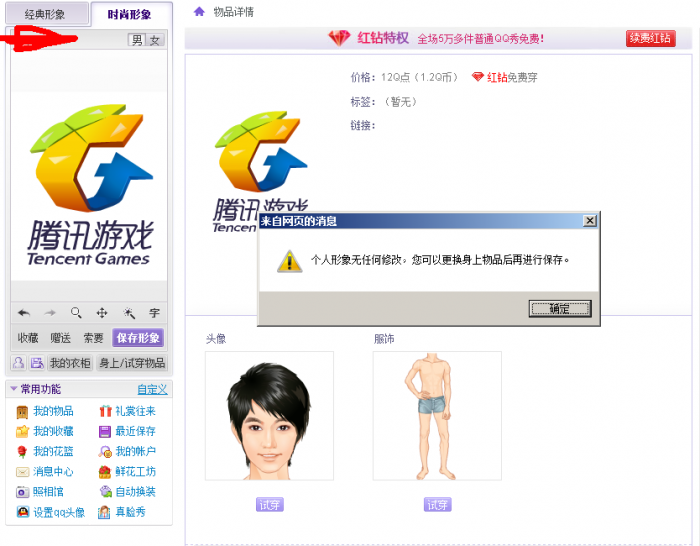Open the 消息中心 link
Viewport: 700px width, 546px height.
(x=53, y=471)
